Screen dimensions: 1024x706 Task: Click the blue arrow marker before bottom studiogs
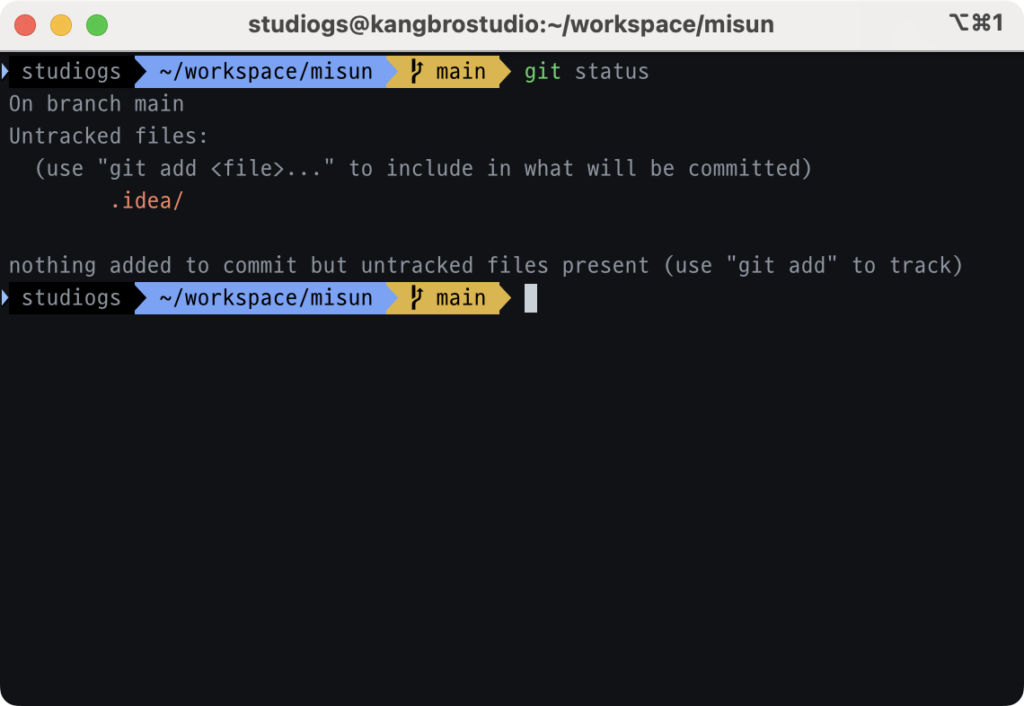(x=5, y=298)
